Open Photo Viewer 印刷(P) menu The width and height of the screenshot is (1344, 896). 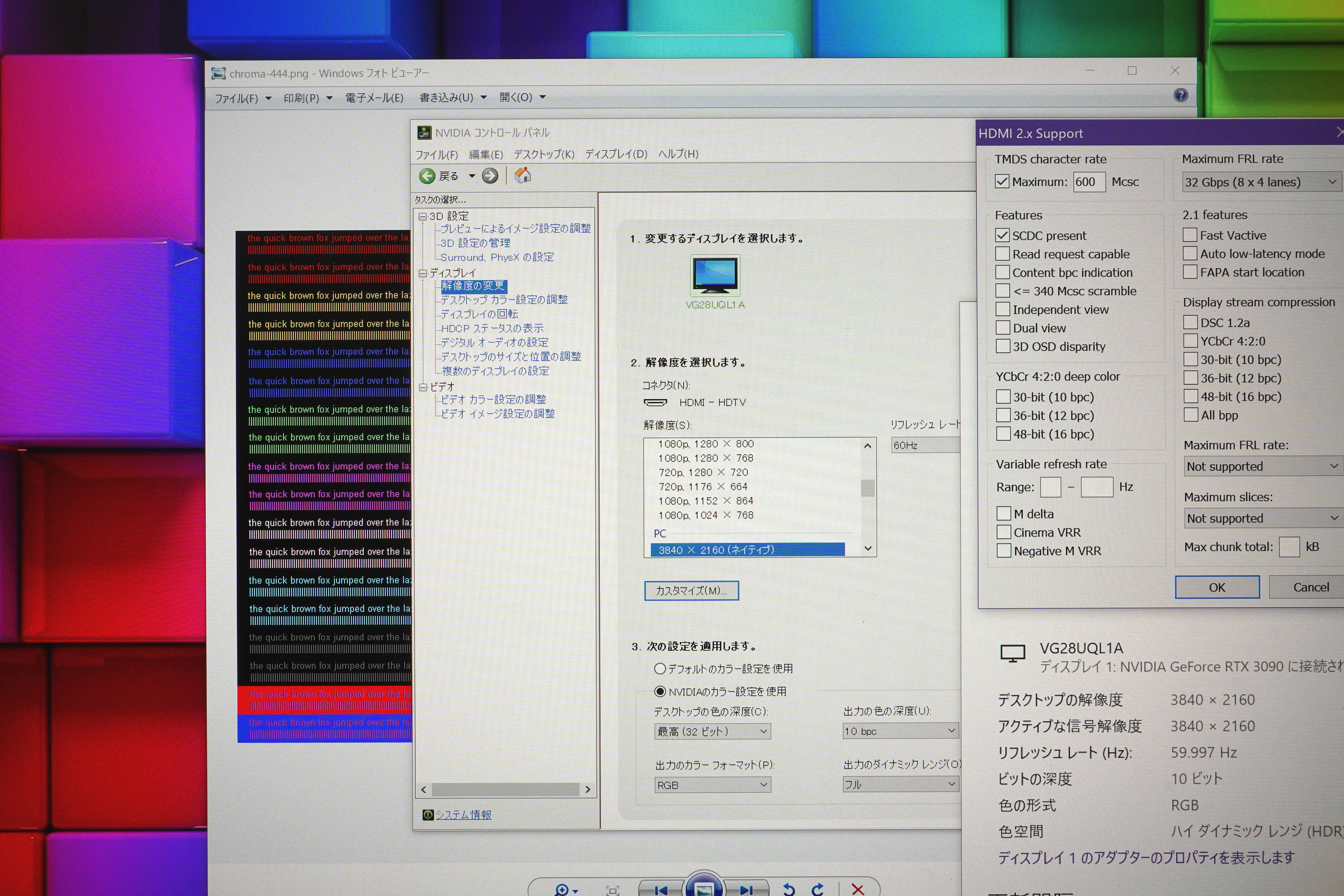pyautogui.click(x=308, y=98)
